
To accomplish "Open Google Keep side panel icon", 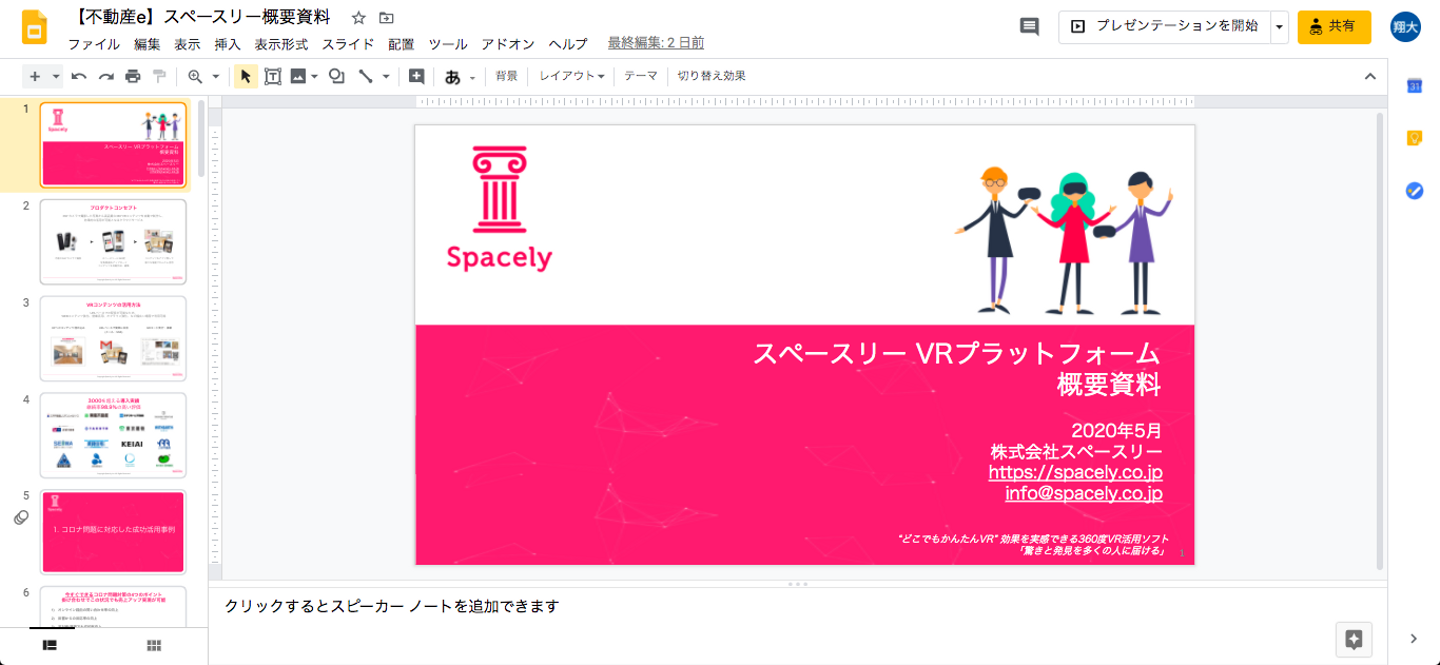I will pyautogui.click(x=1414, y=138).
